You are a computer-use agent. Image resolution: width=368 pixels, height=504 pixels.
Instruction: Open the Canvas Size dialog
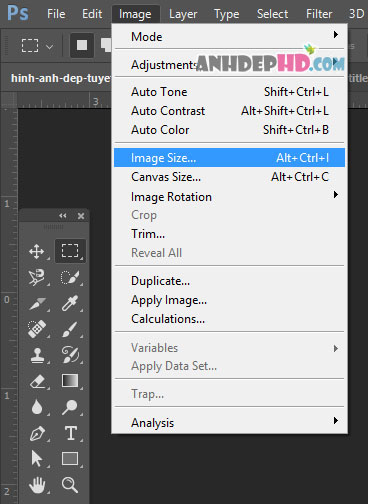pyautogui.click(x=229, y=177)
